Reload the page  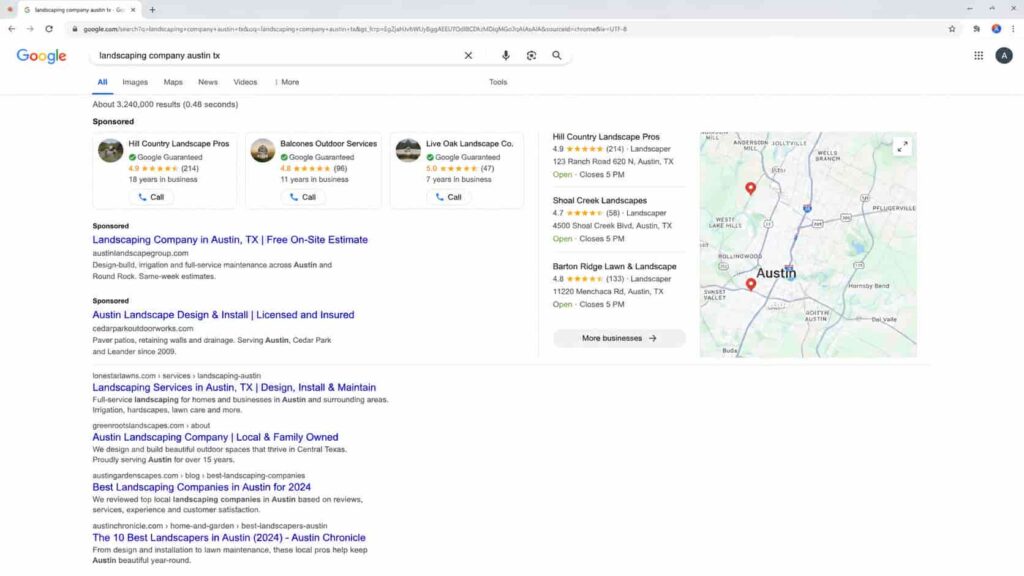(49, 29)
